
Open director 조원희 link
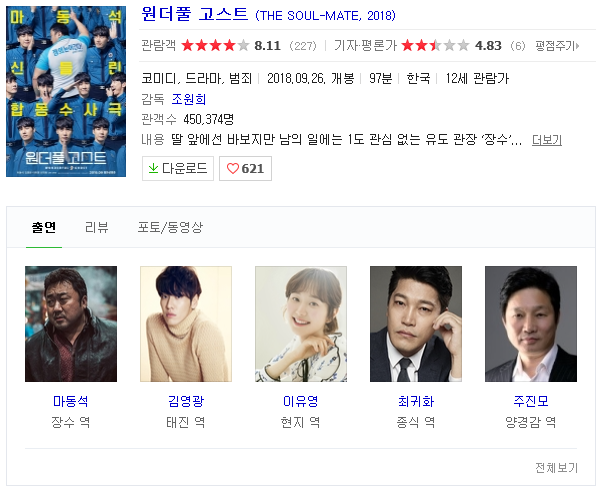189,99
